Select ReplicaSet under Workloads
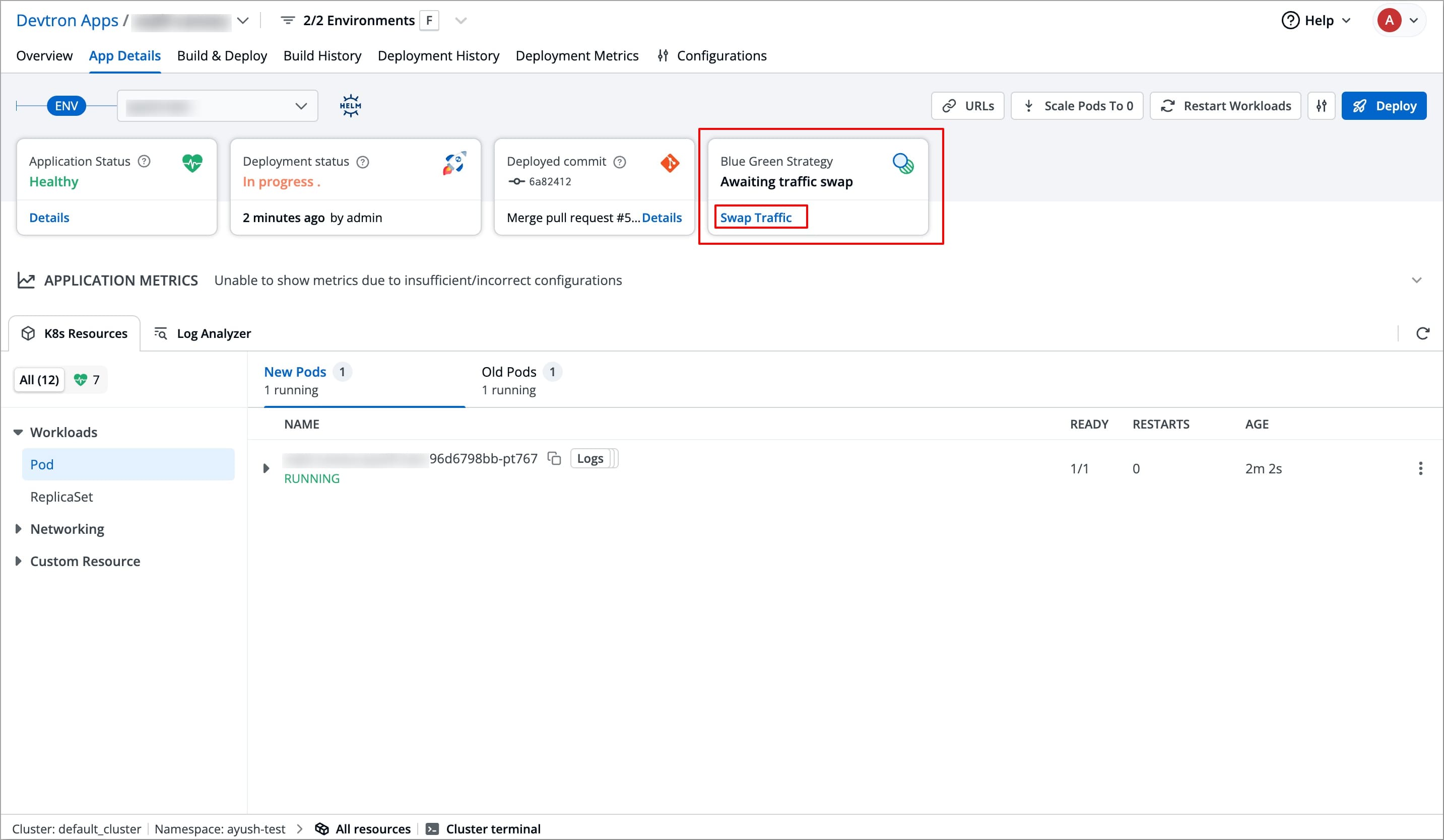The width and height of the screenshot is (1444, 840). coord(62,497)
